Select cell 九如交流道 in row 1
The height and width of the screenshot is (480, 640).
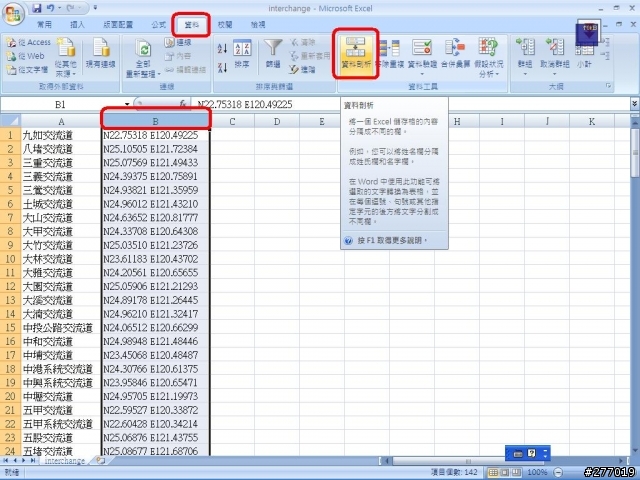coord(60,135)
